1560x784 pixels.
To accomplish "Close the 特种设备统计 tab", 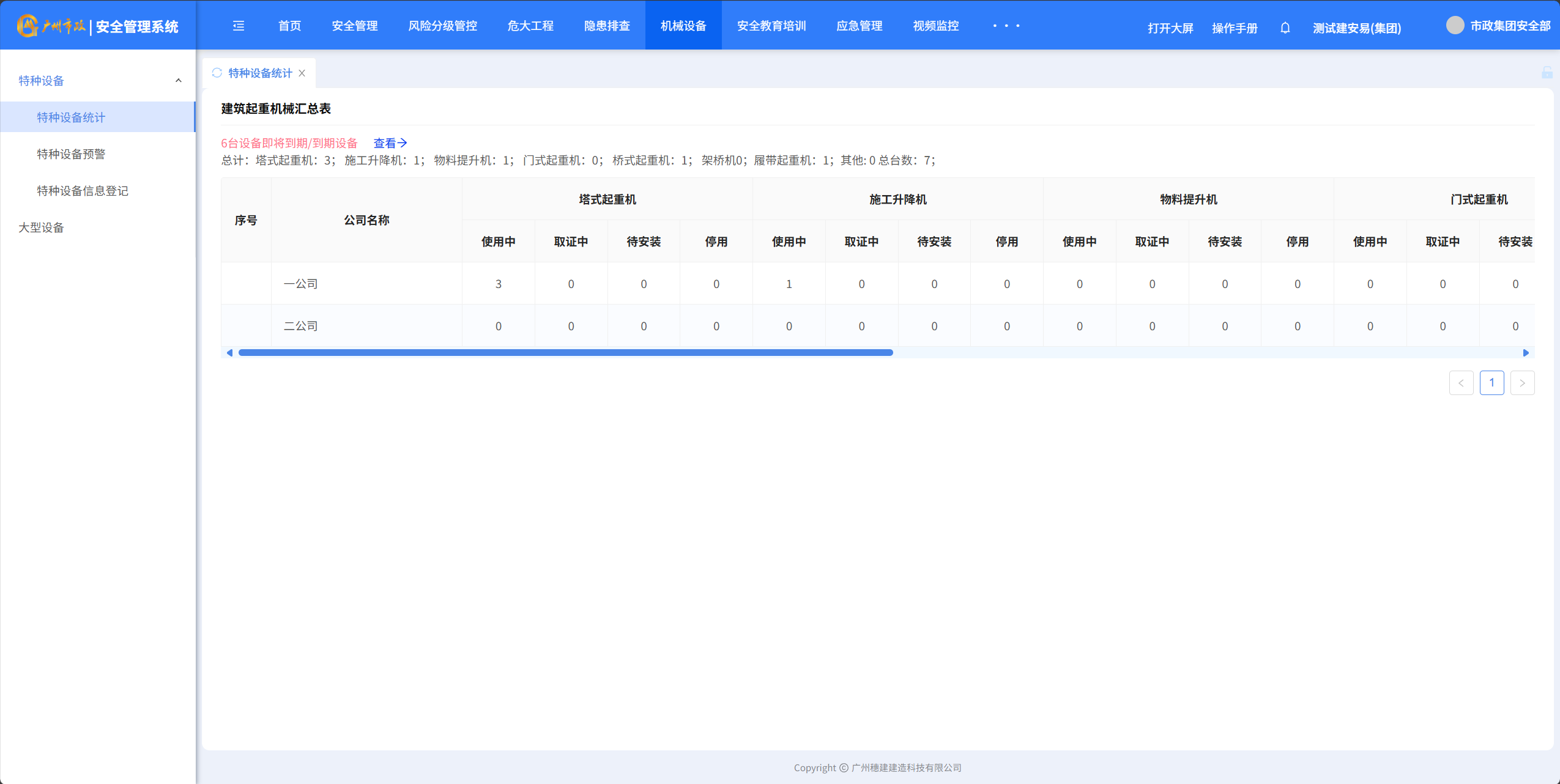I will pos(302,73).
